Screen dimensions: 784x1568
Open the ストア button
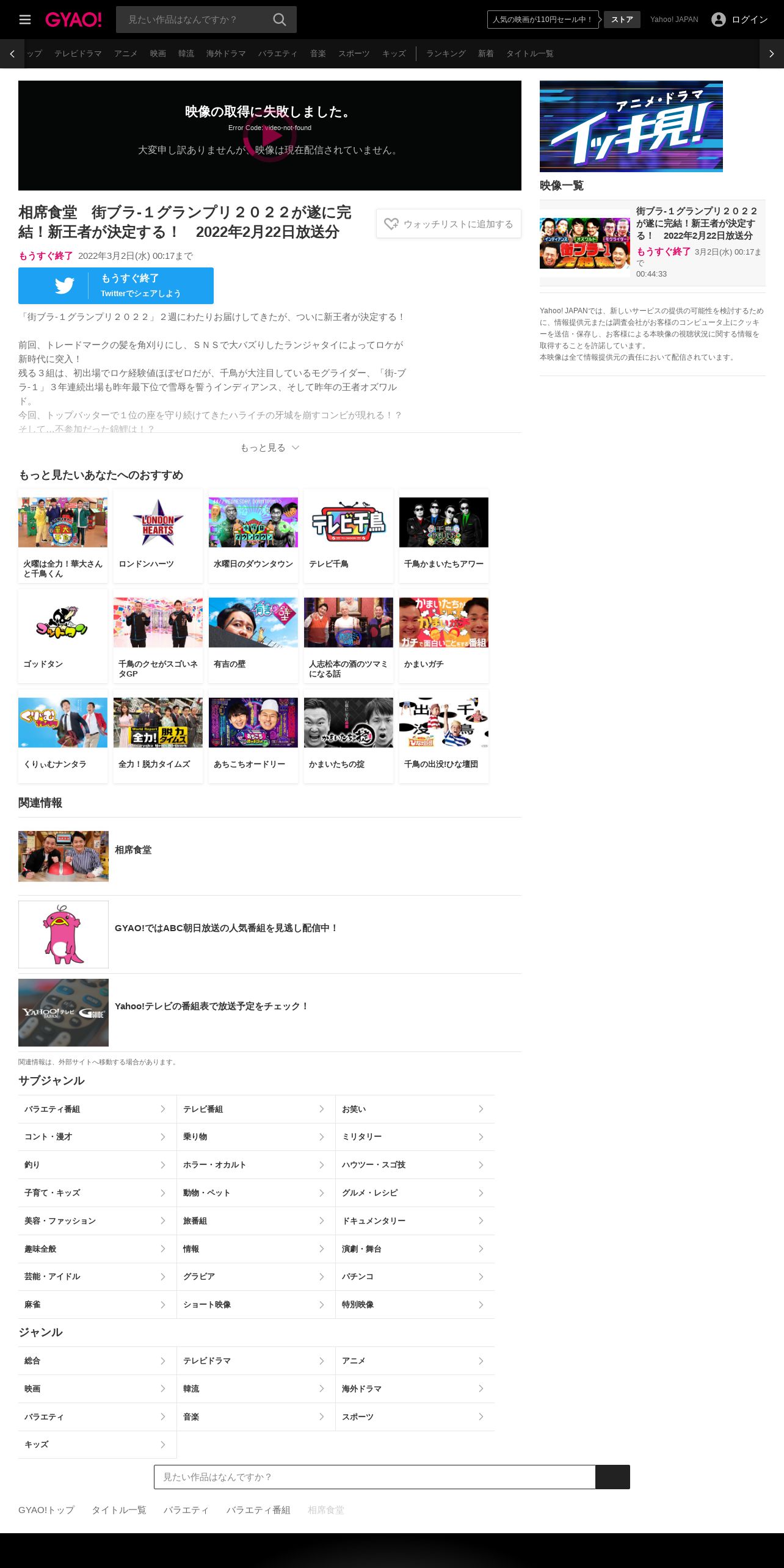[622, 20]
